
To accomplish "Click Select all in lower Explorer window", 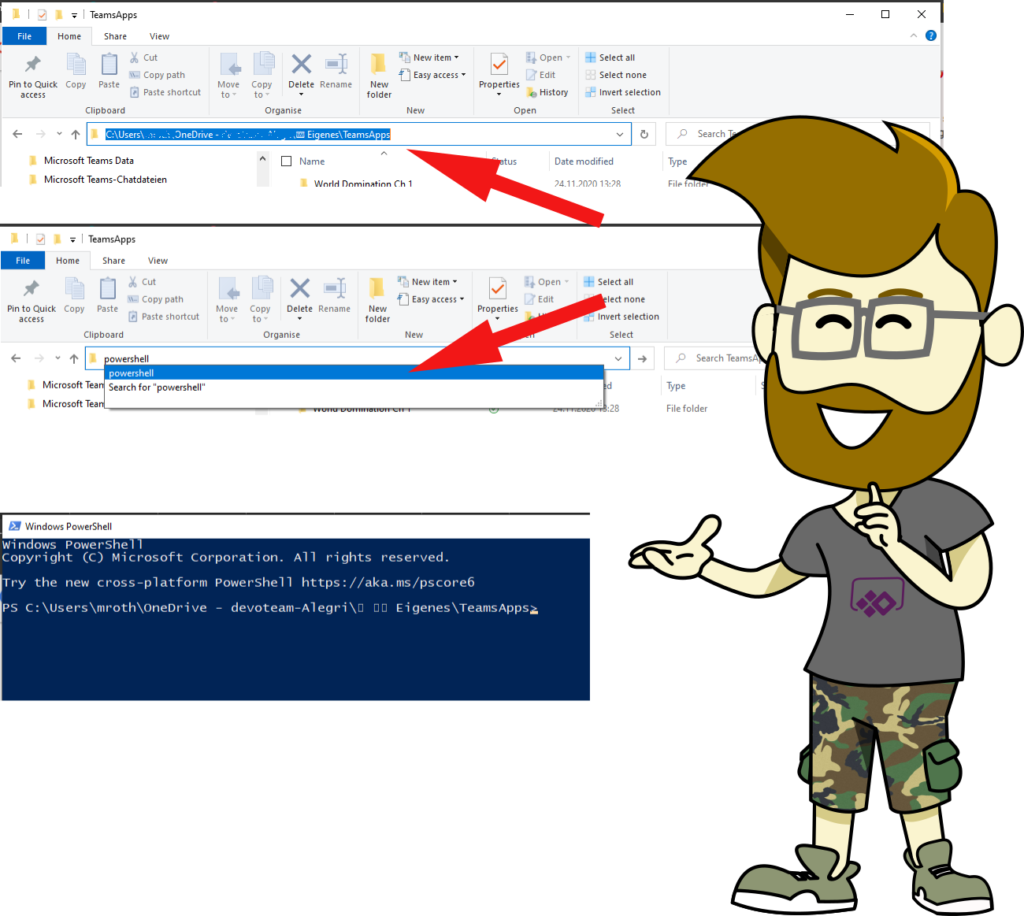I will (x=609, y=281).
